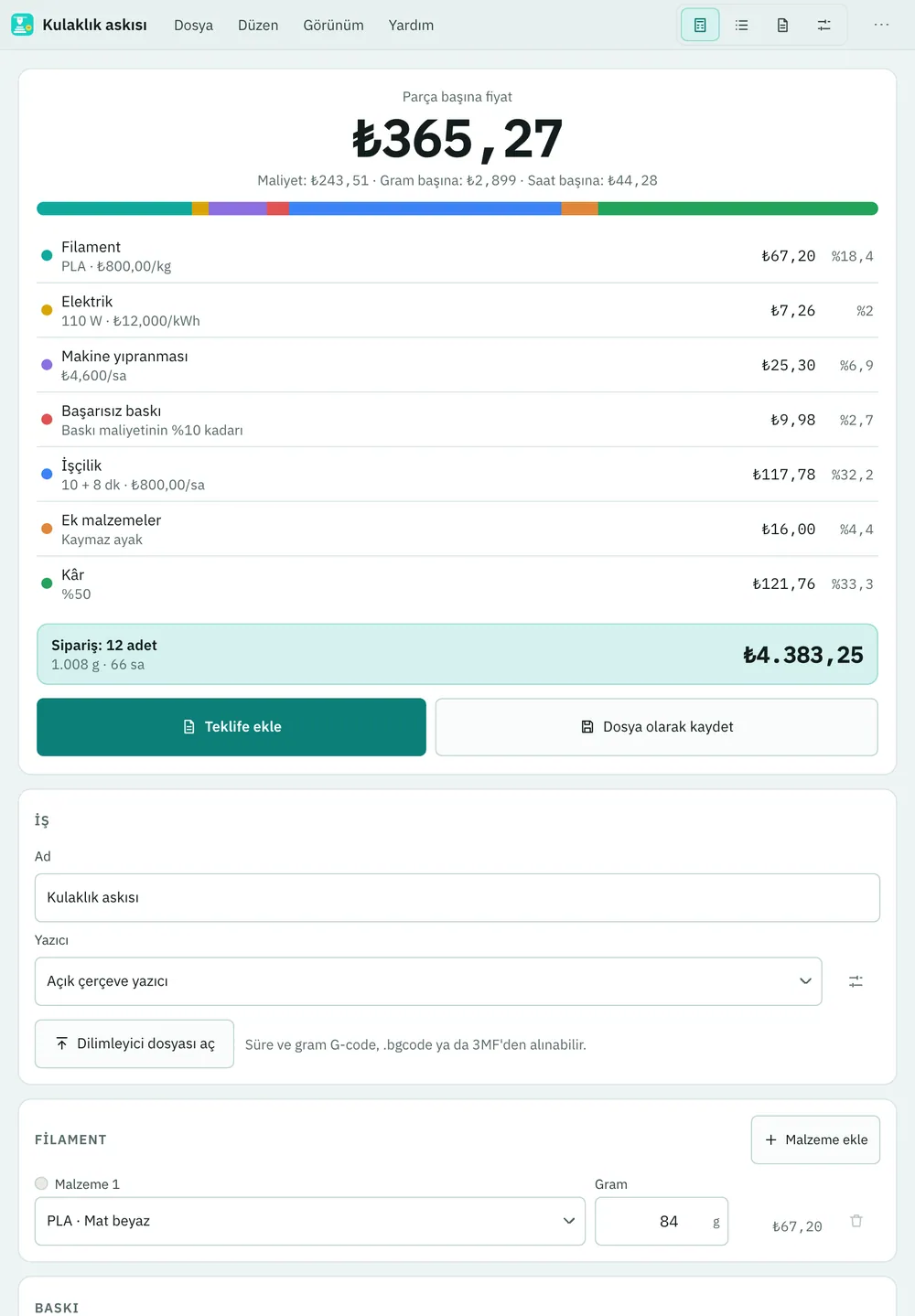The height and width of the screenshot is (1316, 915).
Task: Click the Teklife ekle button
Action: click(x=231, y=727)
